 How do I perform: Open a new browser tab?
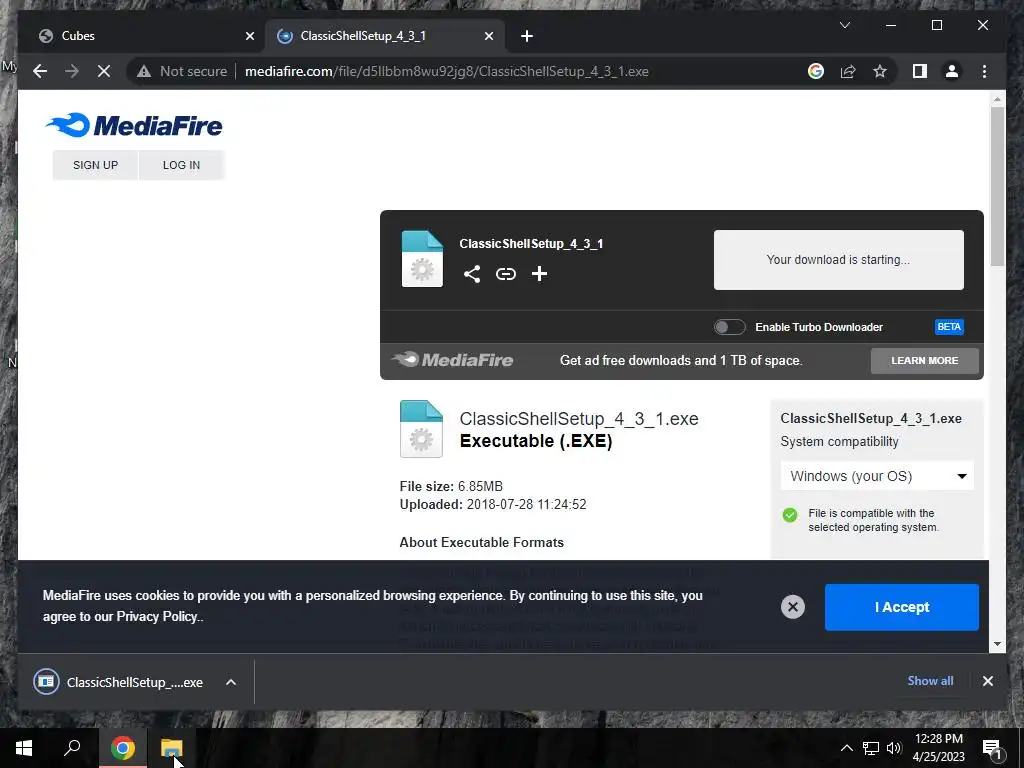[527, 36]
